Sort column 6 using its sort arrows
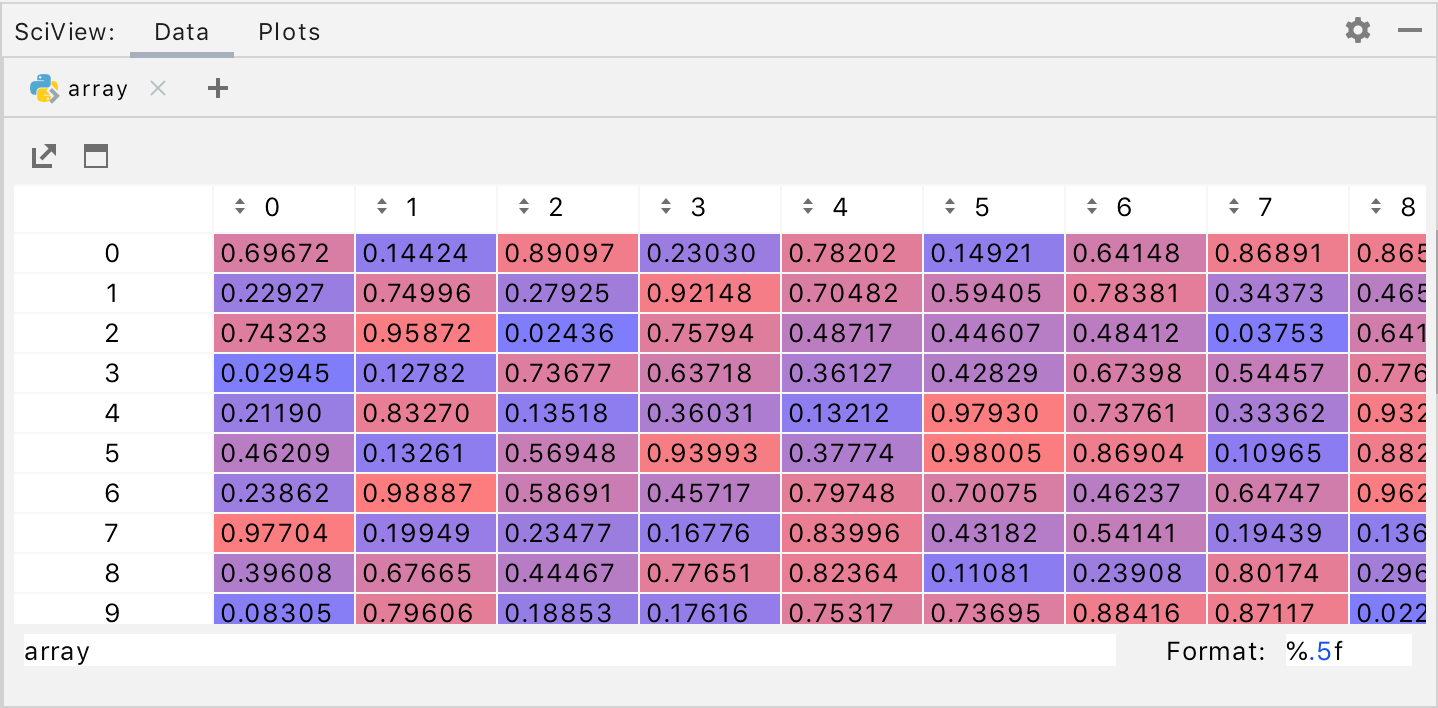 pyautogui.click(x=1091, y=208)
